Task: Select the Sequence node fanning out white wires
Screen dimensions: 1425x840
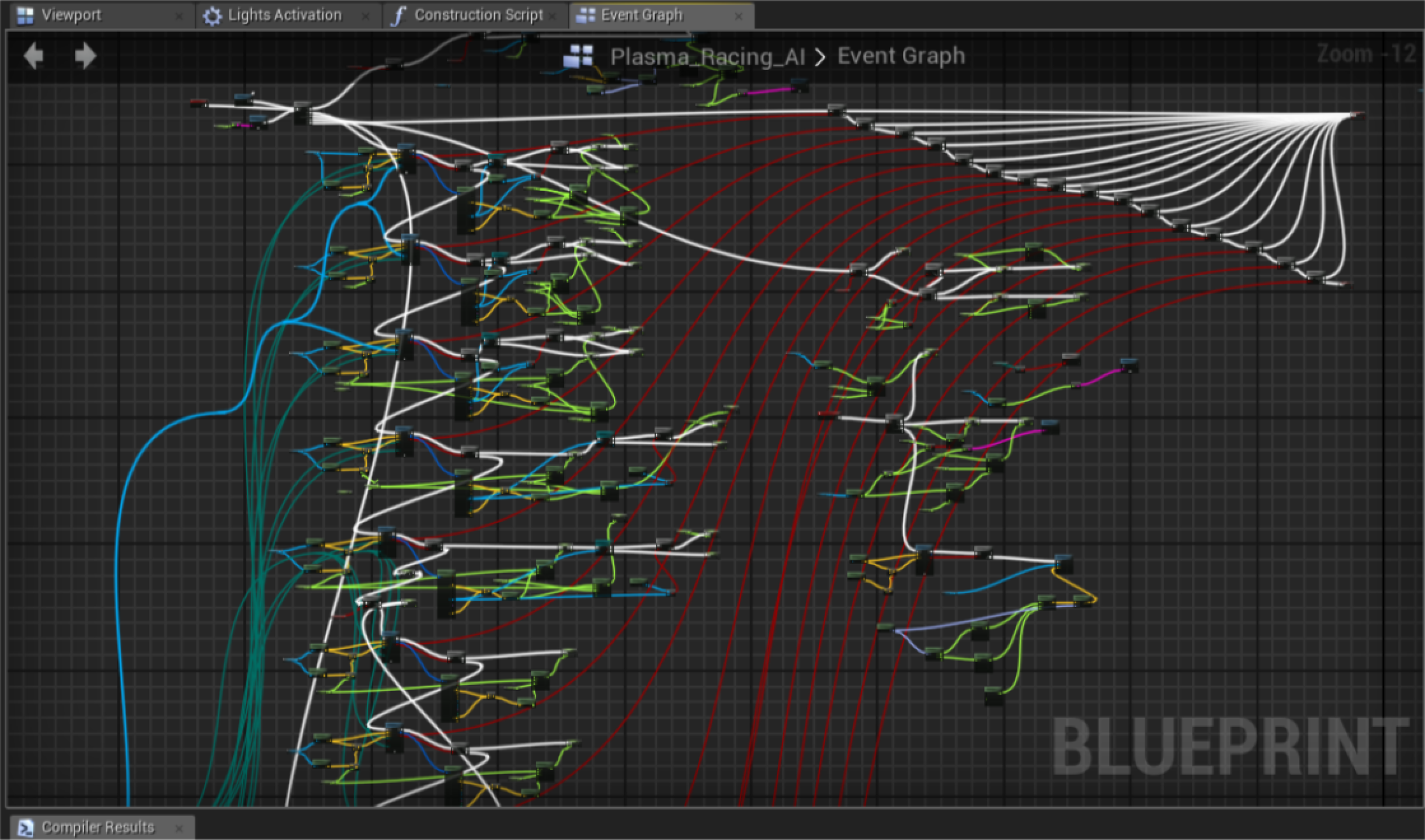Action: coord(301,113)
